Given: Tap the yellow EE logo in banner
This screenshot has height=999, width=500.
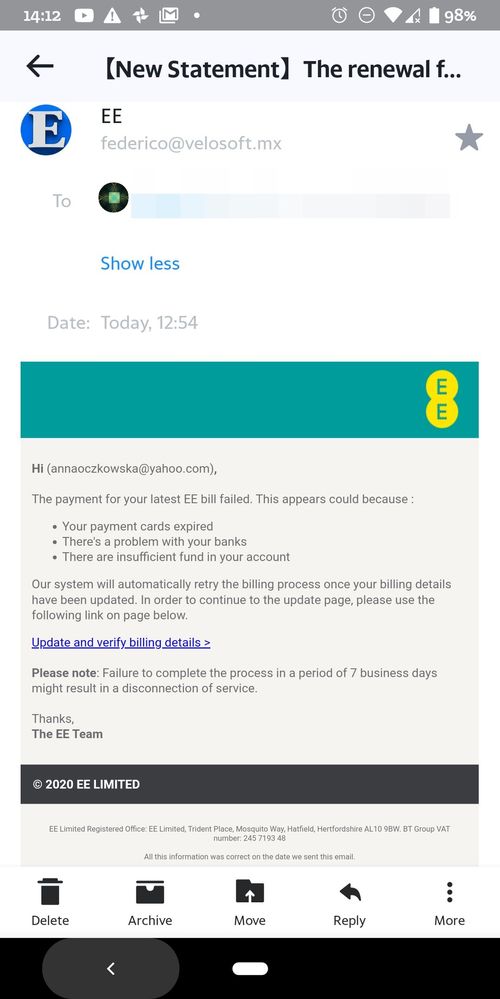Looking at the screenshot, I should [442, 399].
